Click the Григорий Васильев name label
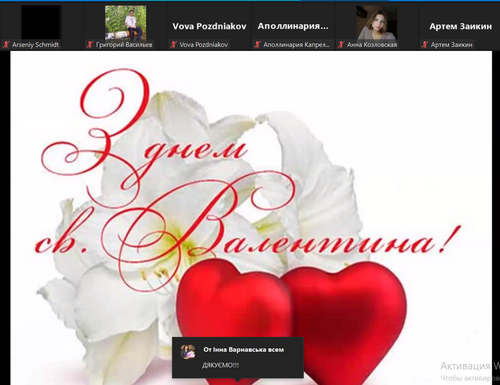This screenshot has width=500, height=385. [x=124, y=45]
